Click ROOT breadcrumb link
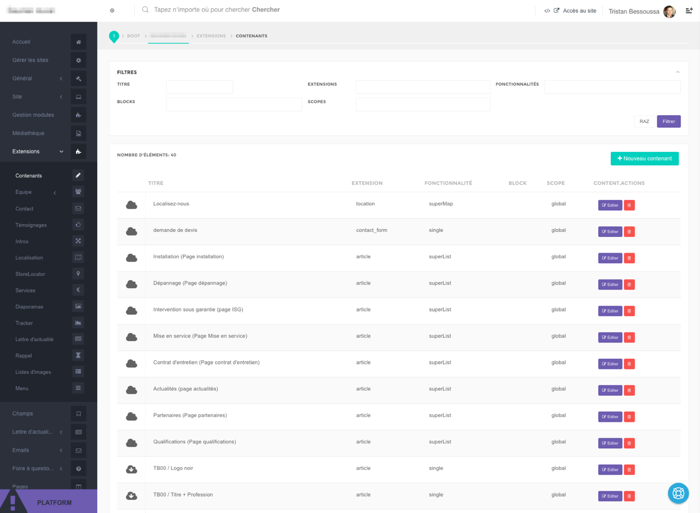Viewport: 700px width, 513px height. pos(133,36)
